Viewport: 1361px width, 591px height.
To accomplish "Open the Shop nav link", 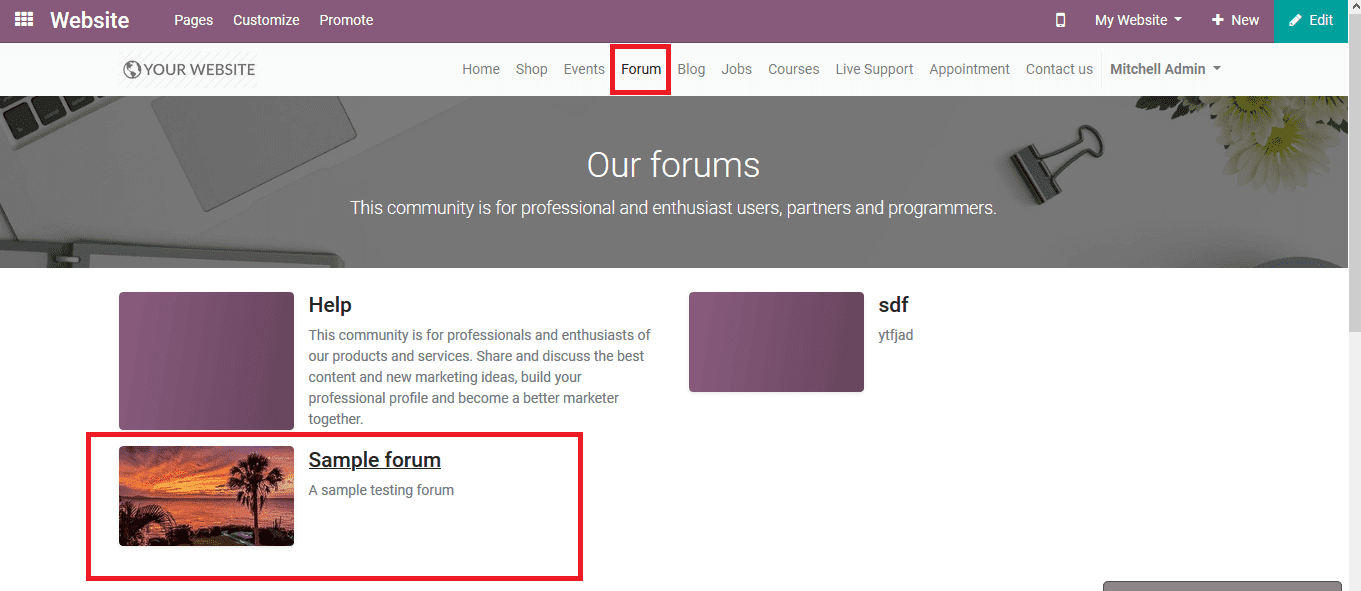I will (532, 69).
